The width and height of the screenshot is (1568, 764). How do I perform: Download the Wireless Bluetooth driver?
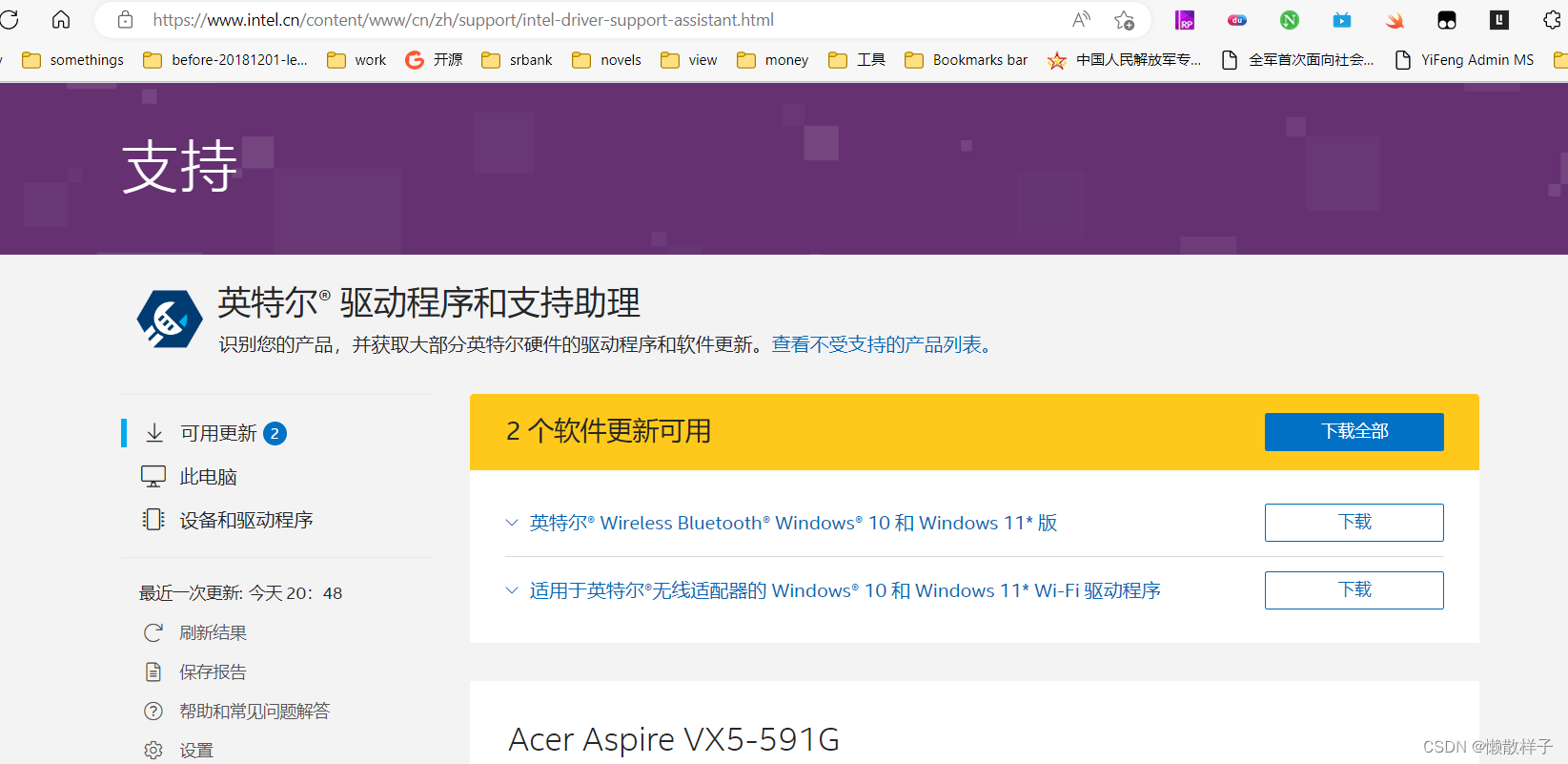[1354, 523]
